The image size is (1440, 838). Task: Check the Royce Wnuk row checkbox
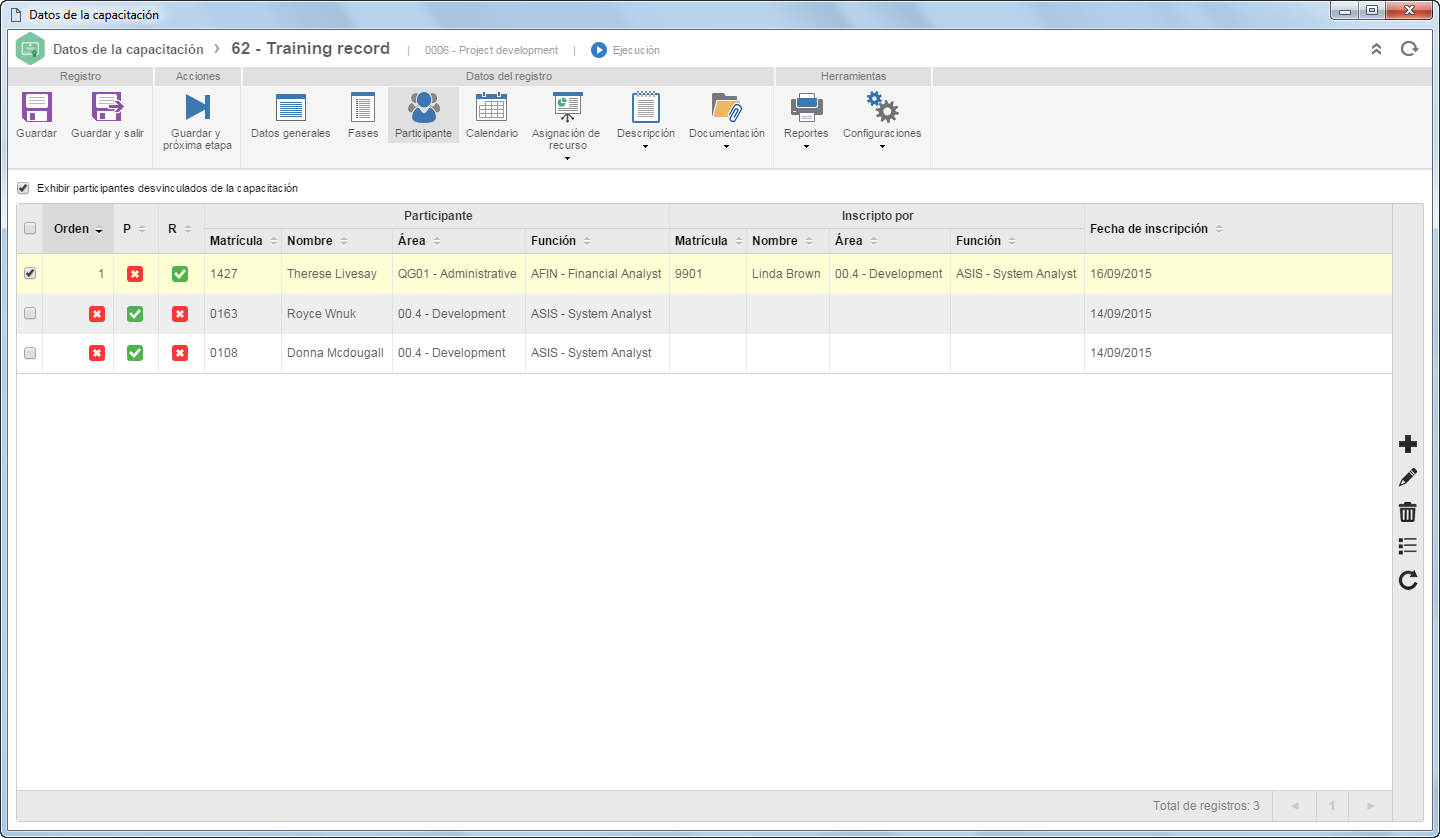click(30, 314)
